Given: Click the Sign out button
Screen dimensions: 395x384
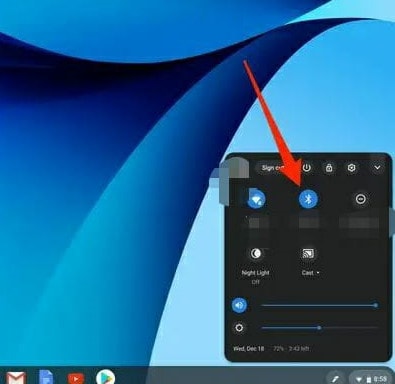Looking at the screenshot, I should 273,168.
